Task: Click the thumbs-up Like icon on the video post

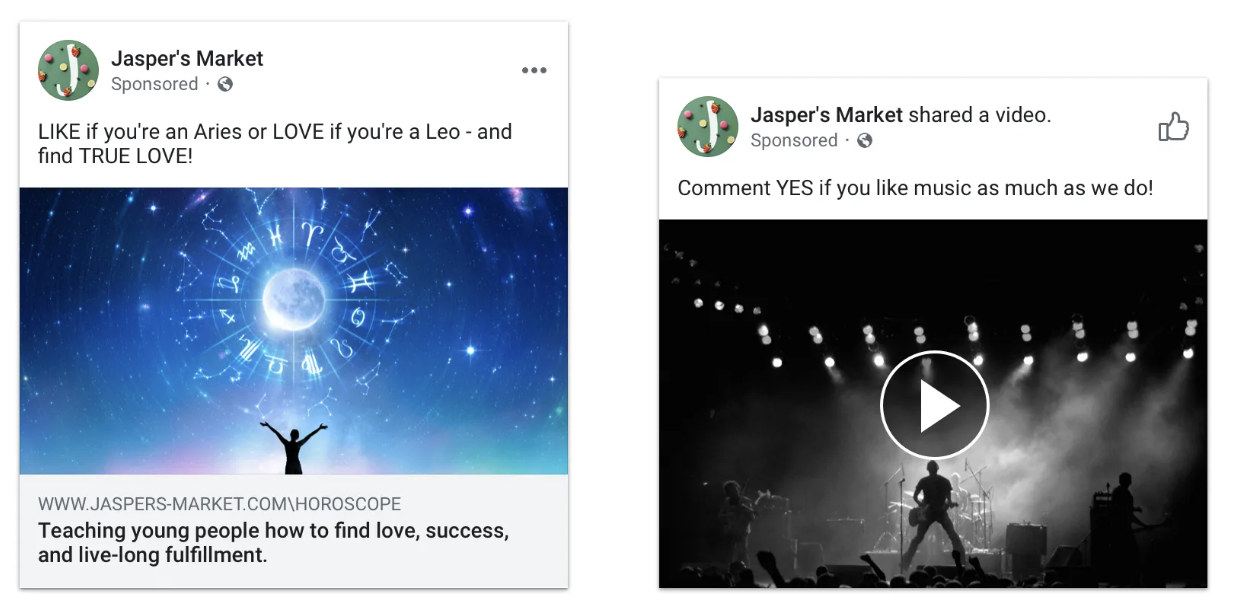Action: (1174, 128)
